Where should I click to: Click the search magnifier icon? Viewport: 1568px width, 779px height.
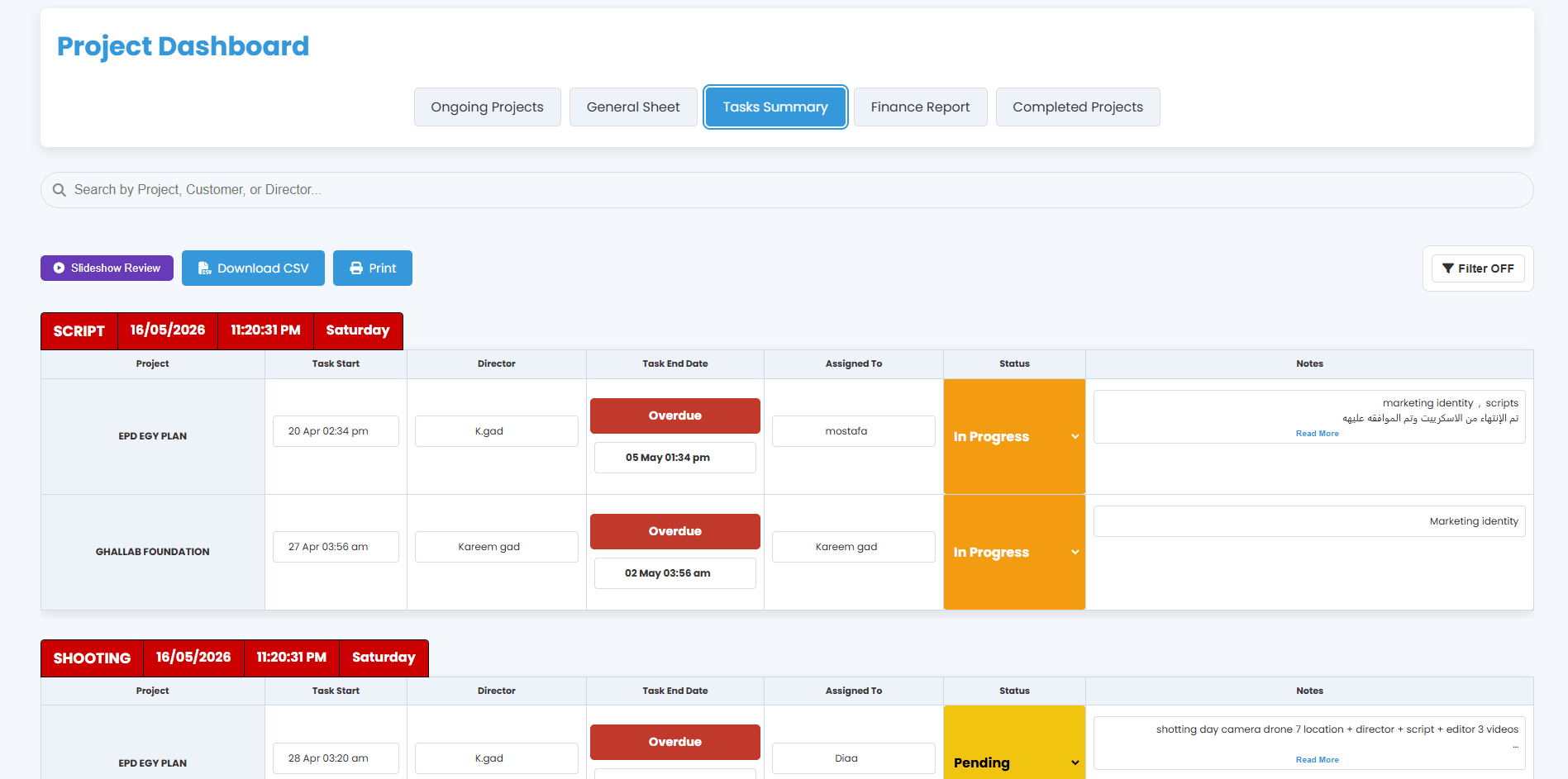60,190
